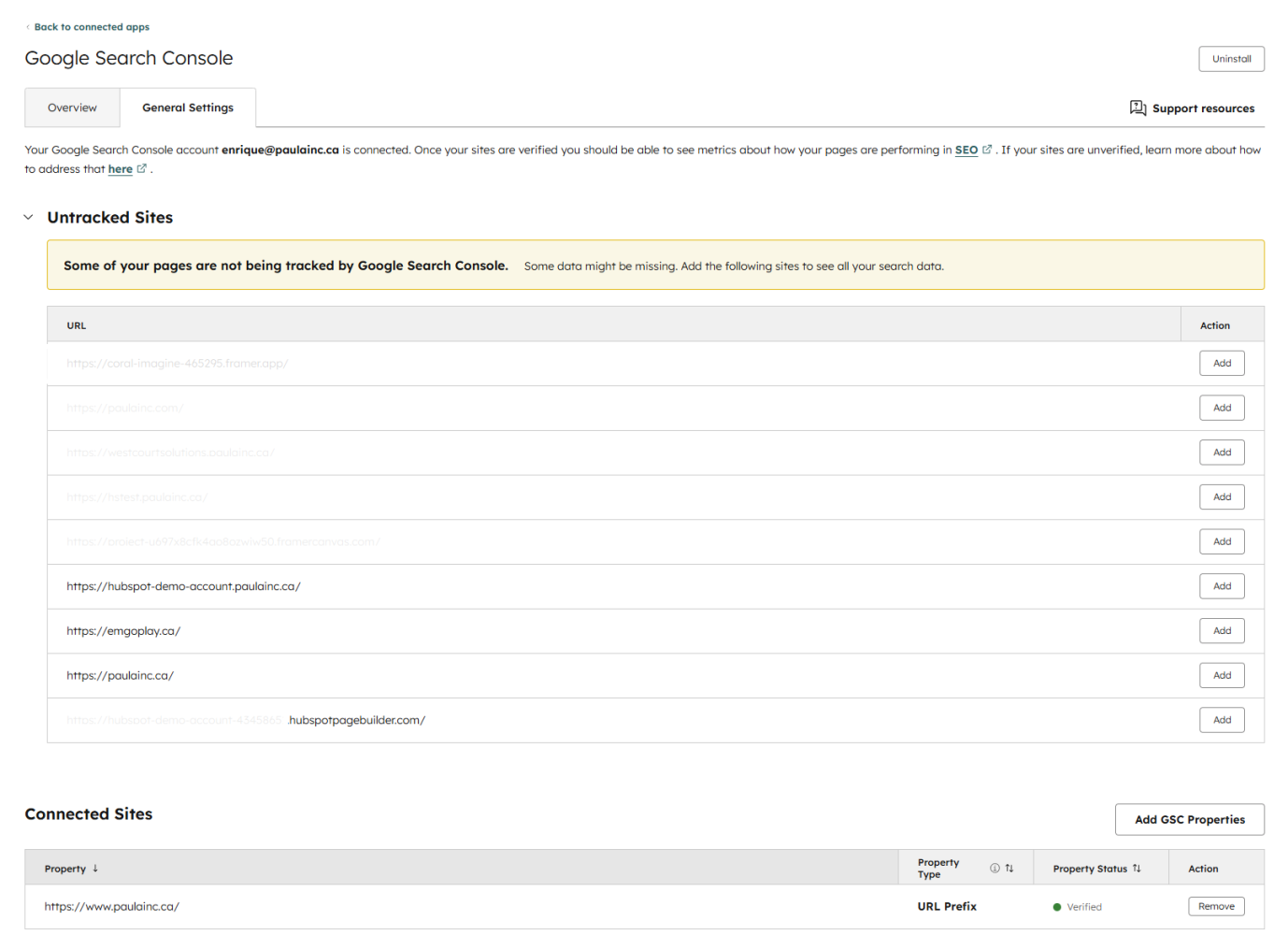Click the 'Property' column header label

(x=64, y=869)
